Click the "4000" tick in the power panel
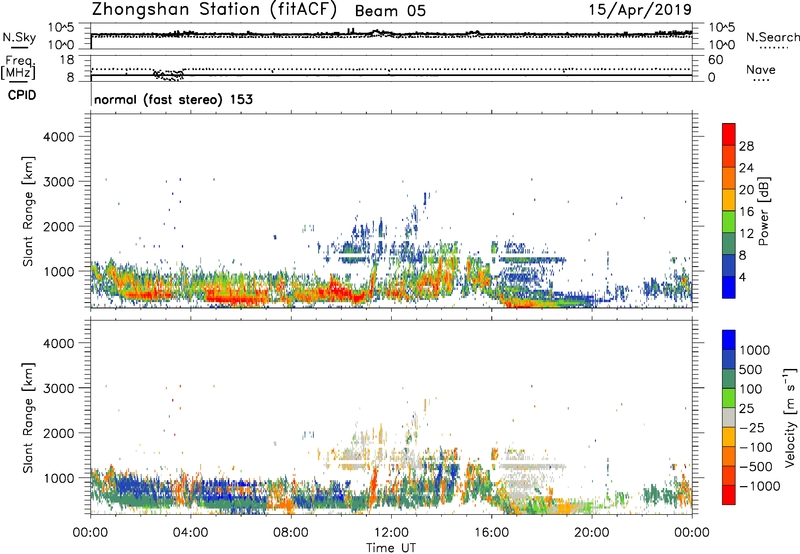 click(59, 137)
